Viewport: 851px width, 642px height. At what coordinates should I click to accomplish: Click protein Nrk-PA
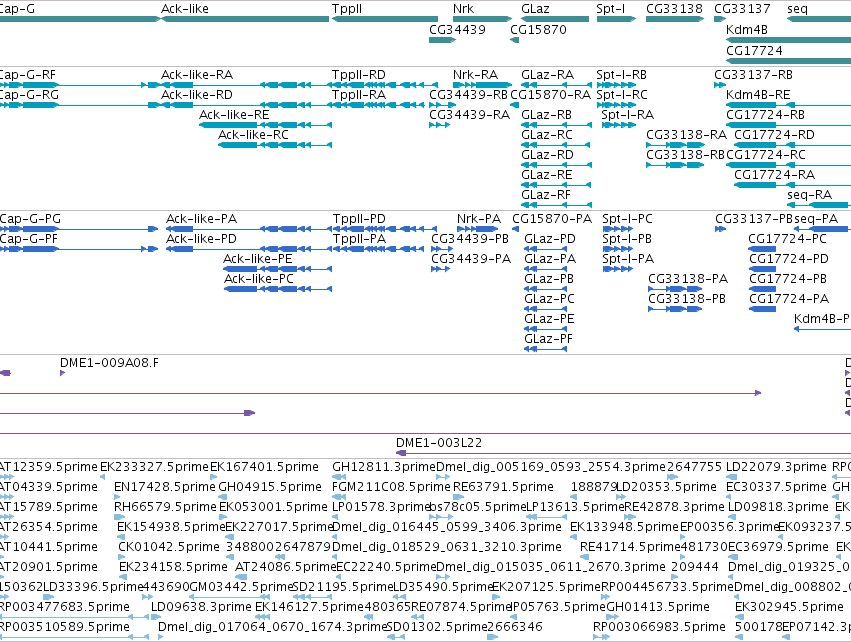(479, 219)
